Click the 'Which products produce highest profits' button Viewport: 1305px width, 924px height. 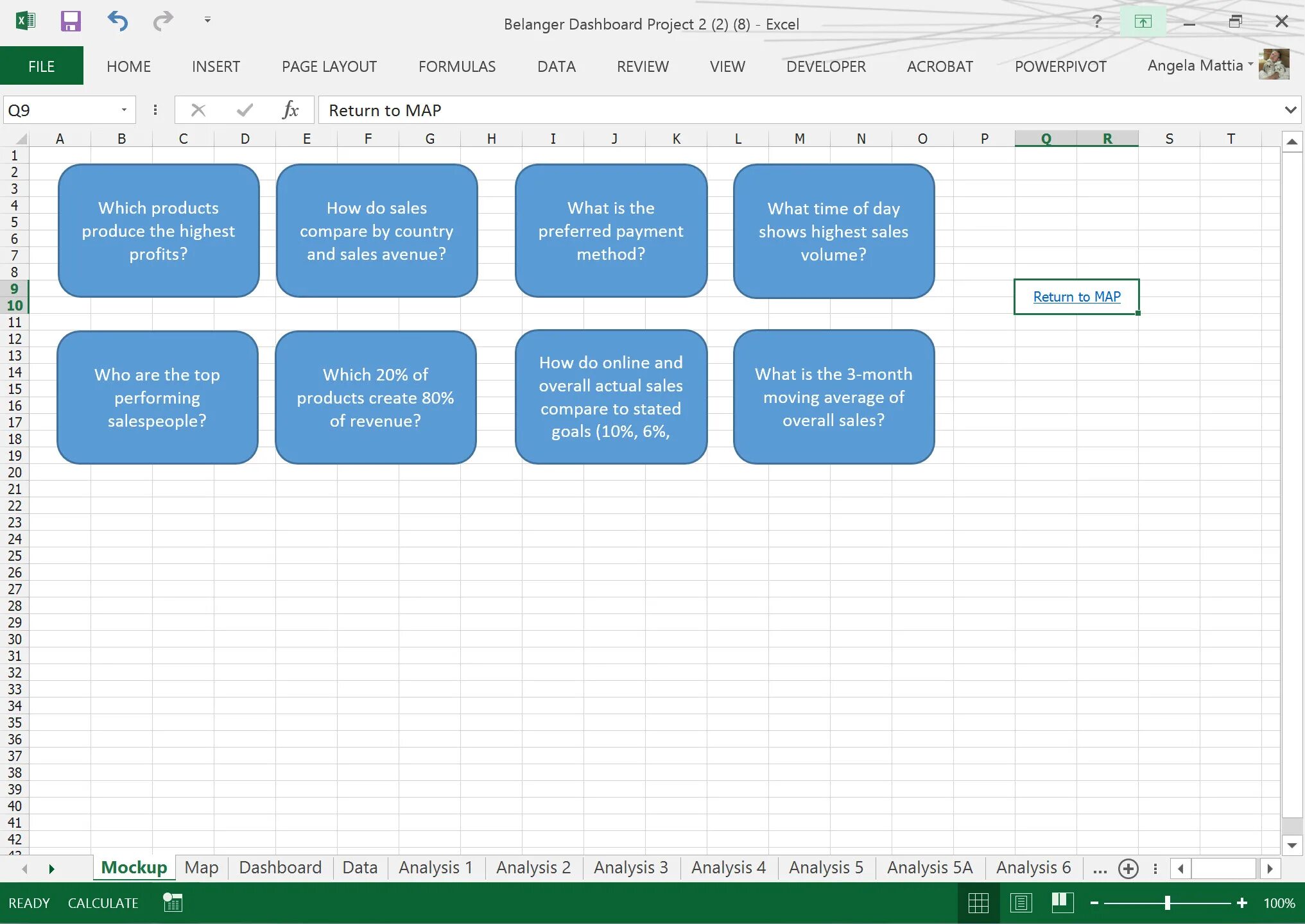pos(159,231)
